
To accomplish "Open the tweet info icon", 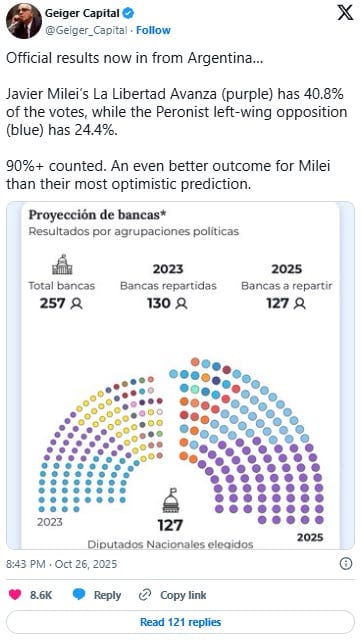I will (346, 564).
